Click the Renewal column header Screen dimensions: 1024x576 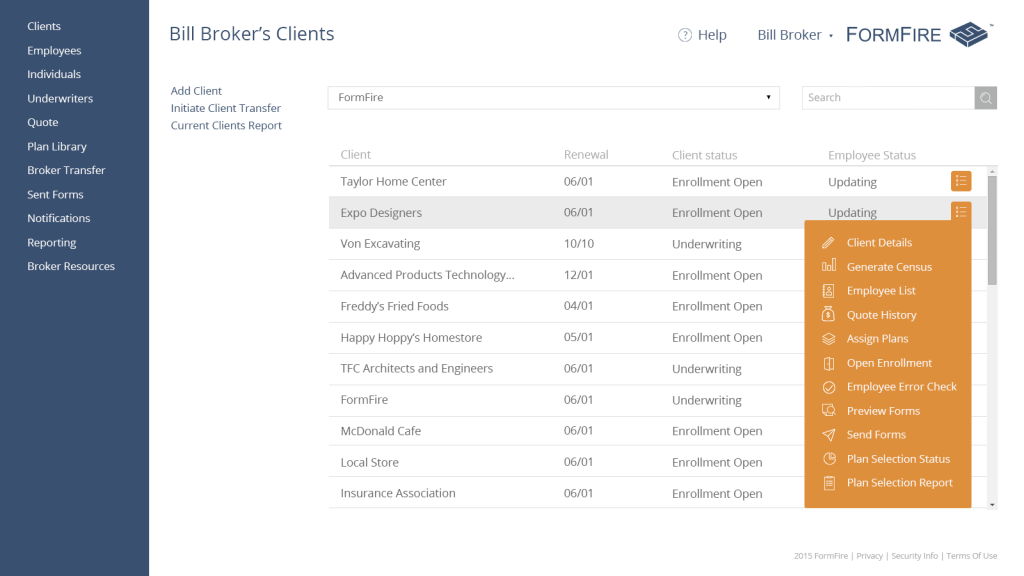586,155
